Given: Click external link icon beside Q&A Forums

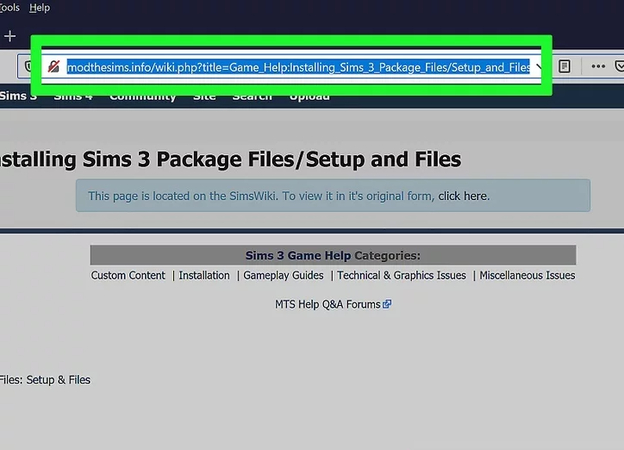Looking at the screenshot, I should 387,304.
